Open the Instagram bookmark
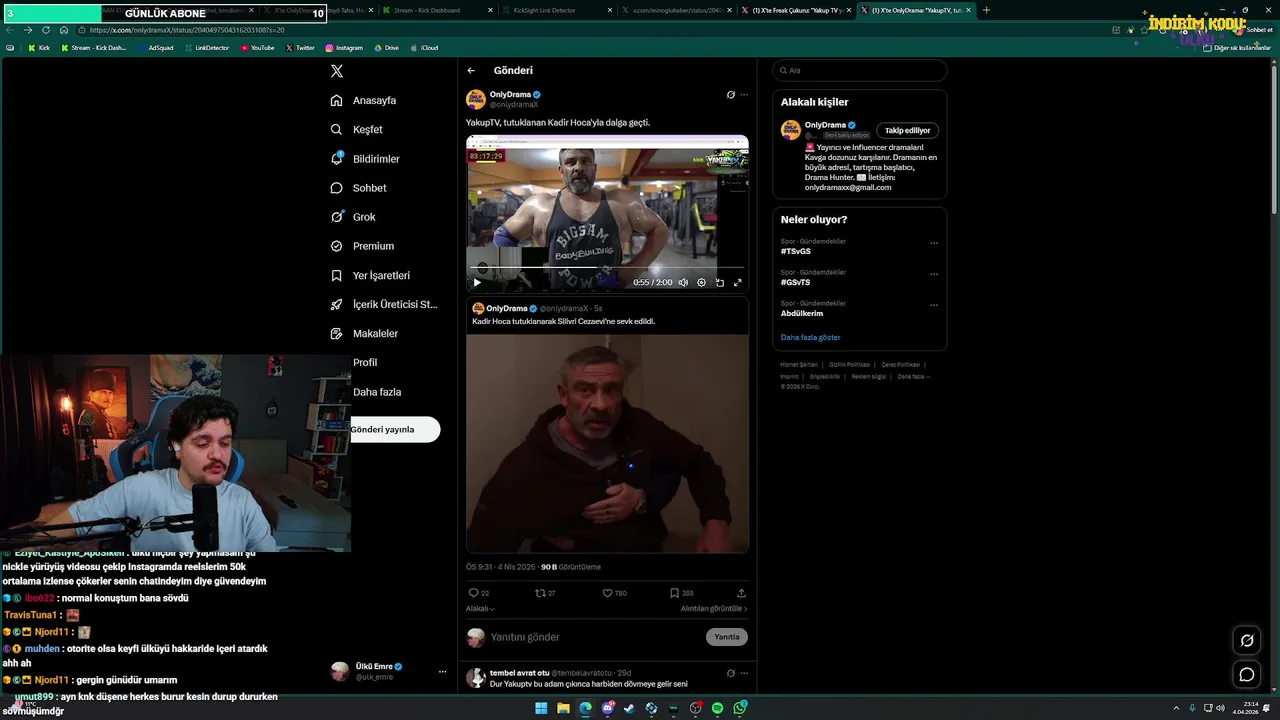 pyautogui.click(x=344, y=48)
